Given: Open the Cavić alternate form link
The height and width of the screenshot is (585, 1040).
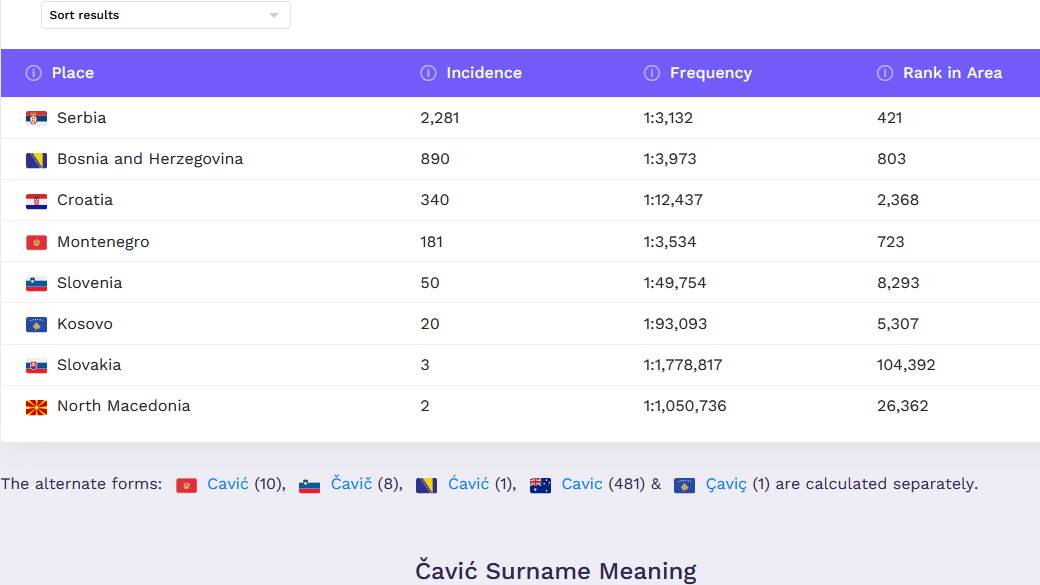Looking at the screenshot, I should click(x=228, y=484).
